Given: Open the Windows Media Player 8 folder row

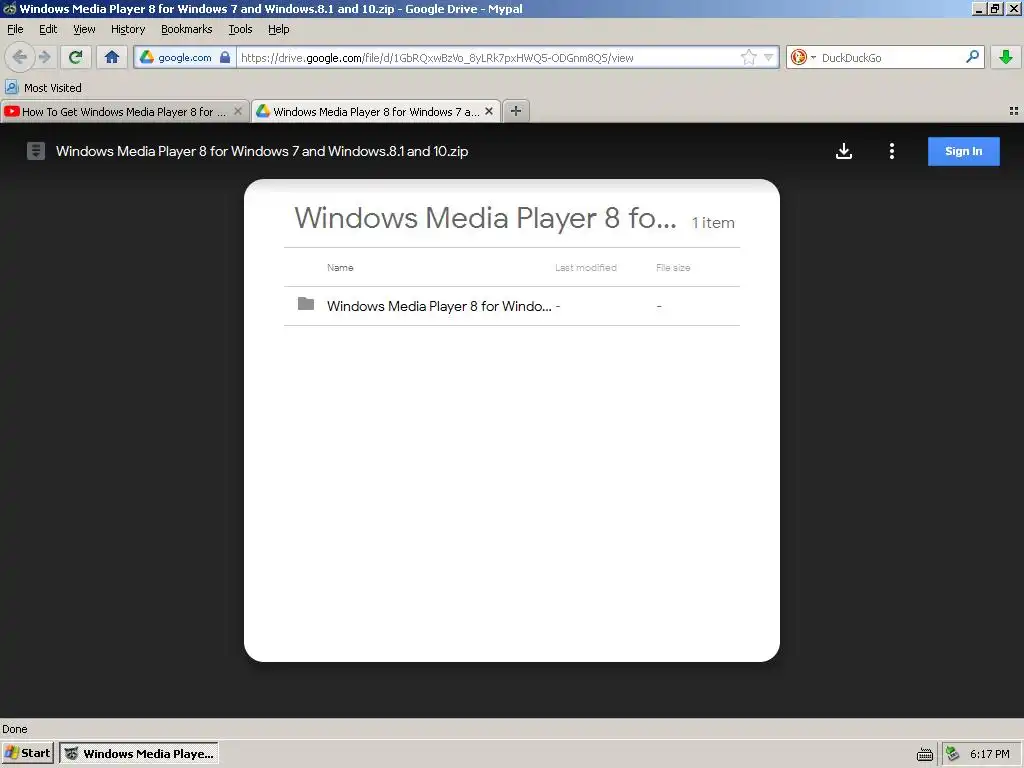Looking at the screenshot, I should (512, 306).
